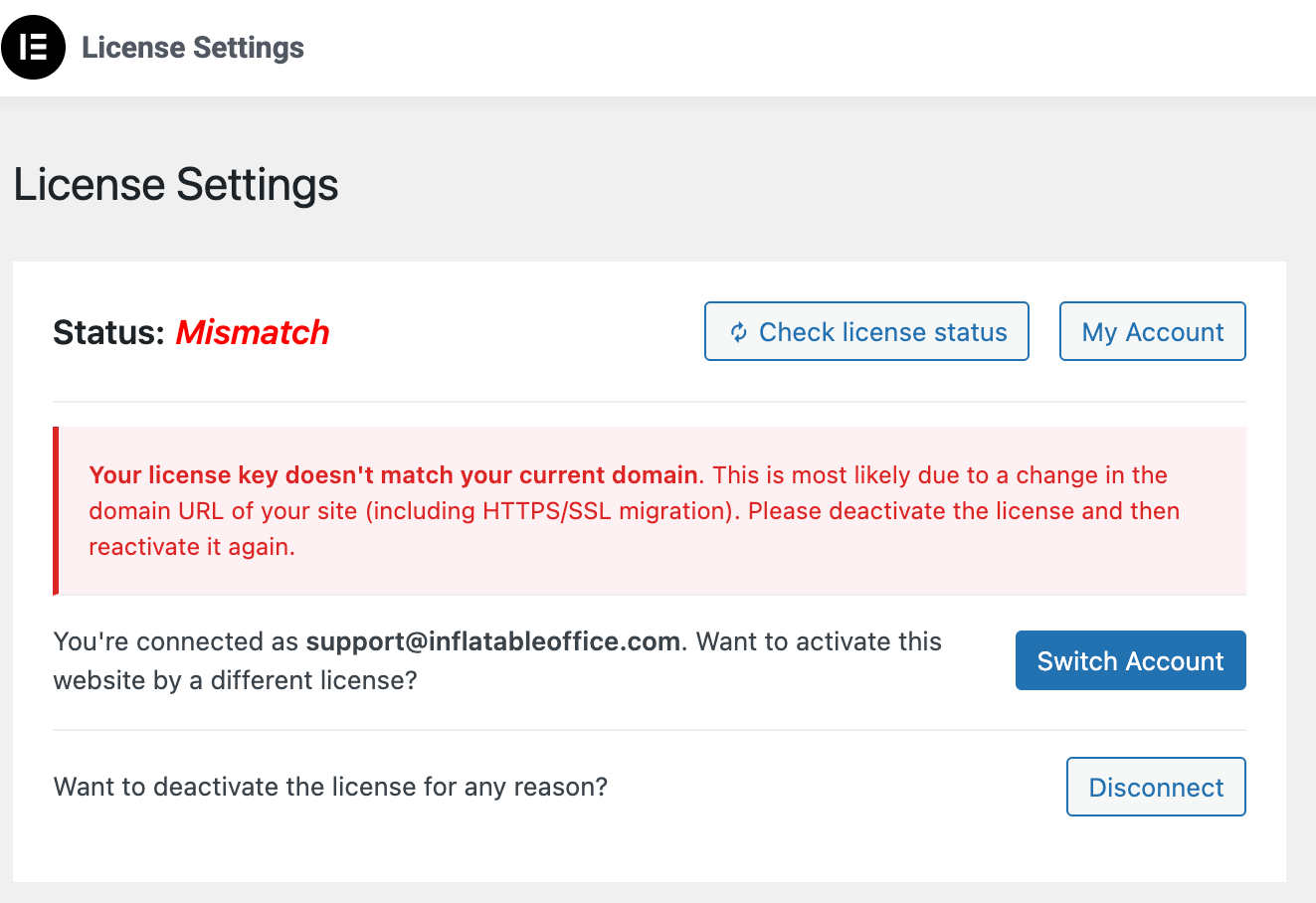This screenshot has height=903, width=1316.
Task: Click the "You're connected as" text
Action: 175,642
